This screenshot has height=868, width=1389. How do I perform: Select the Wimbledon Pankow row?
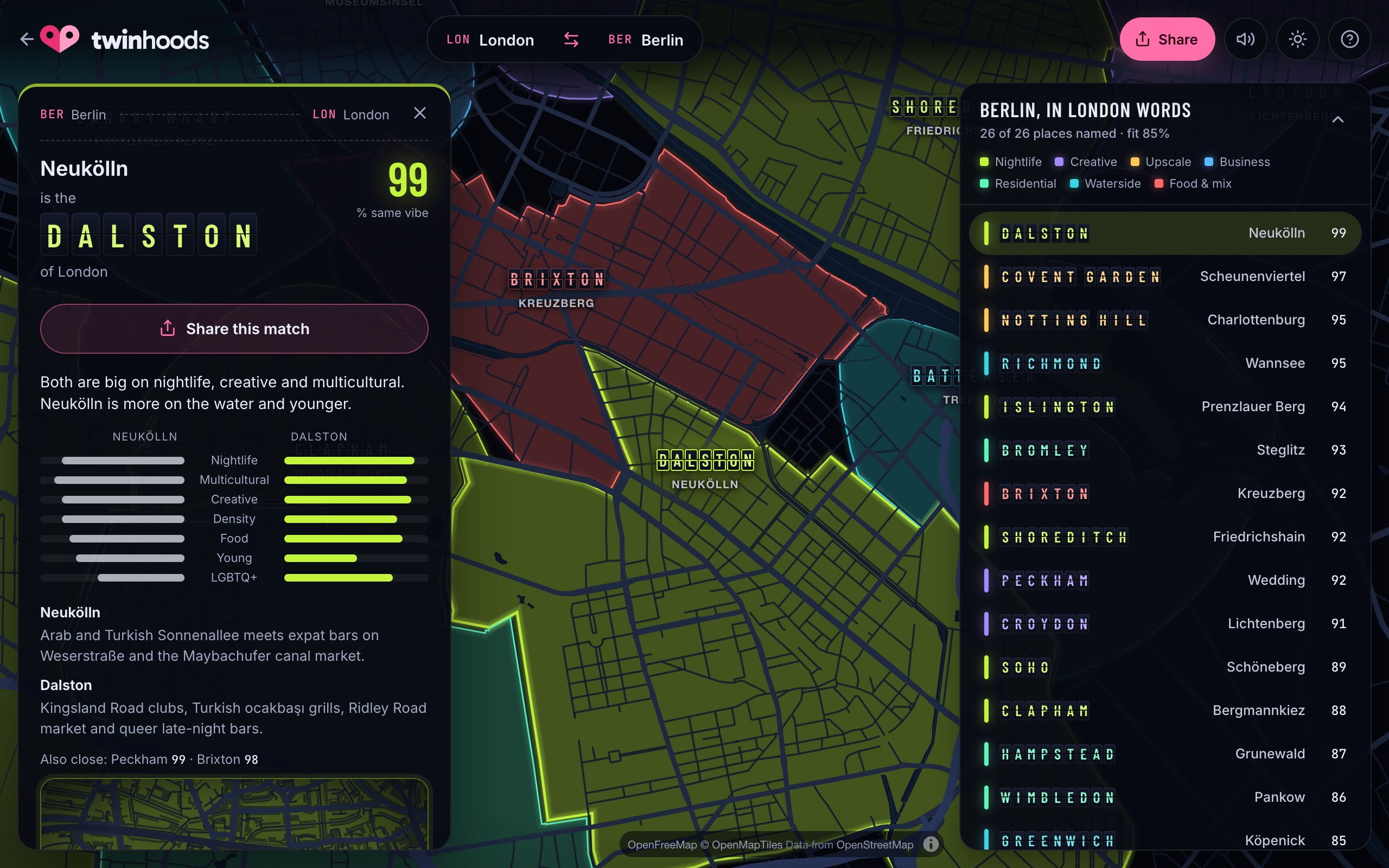tap(1164, 797)
